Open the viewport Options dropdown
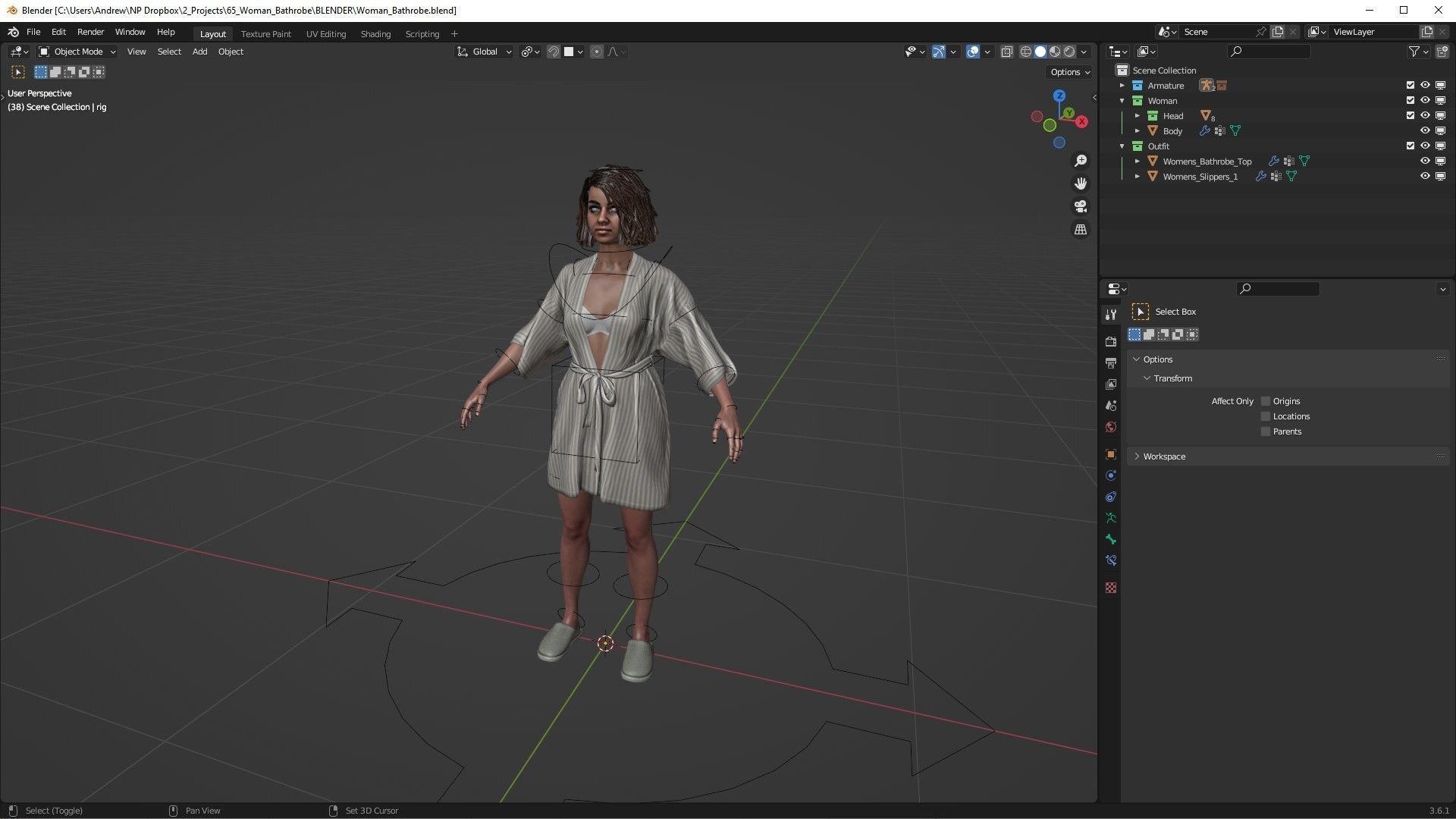This screenshot has height=819, width=1456. coord(1070,72)
